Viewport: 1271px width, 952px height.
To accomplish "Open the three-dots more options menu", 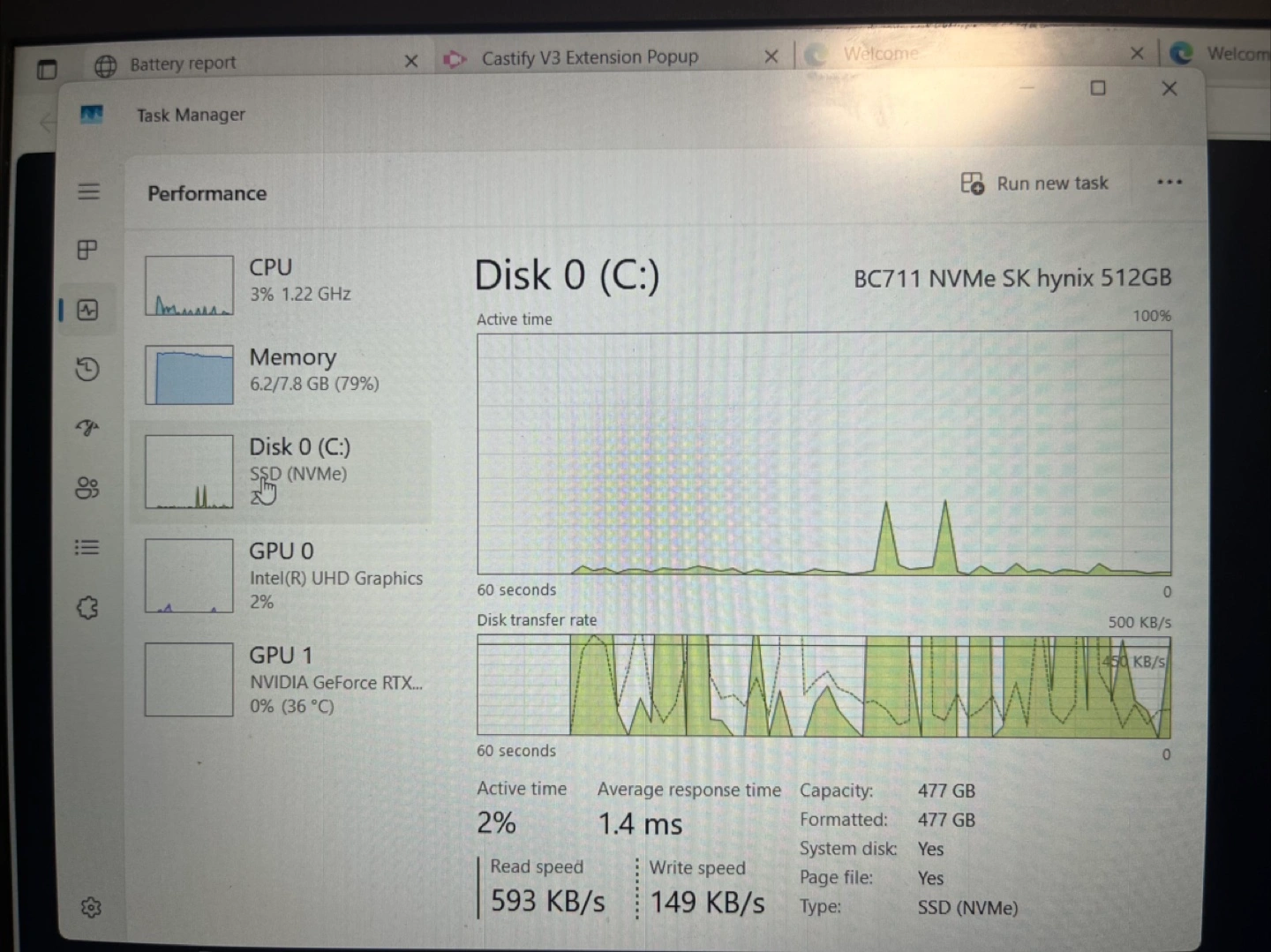I will [1169, 182].
